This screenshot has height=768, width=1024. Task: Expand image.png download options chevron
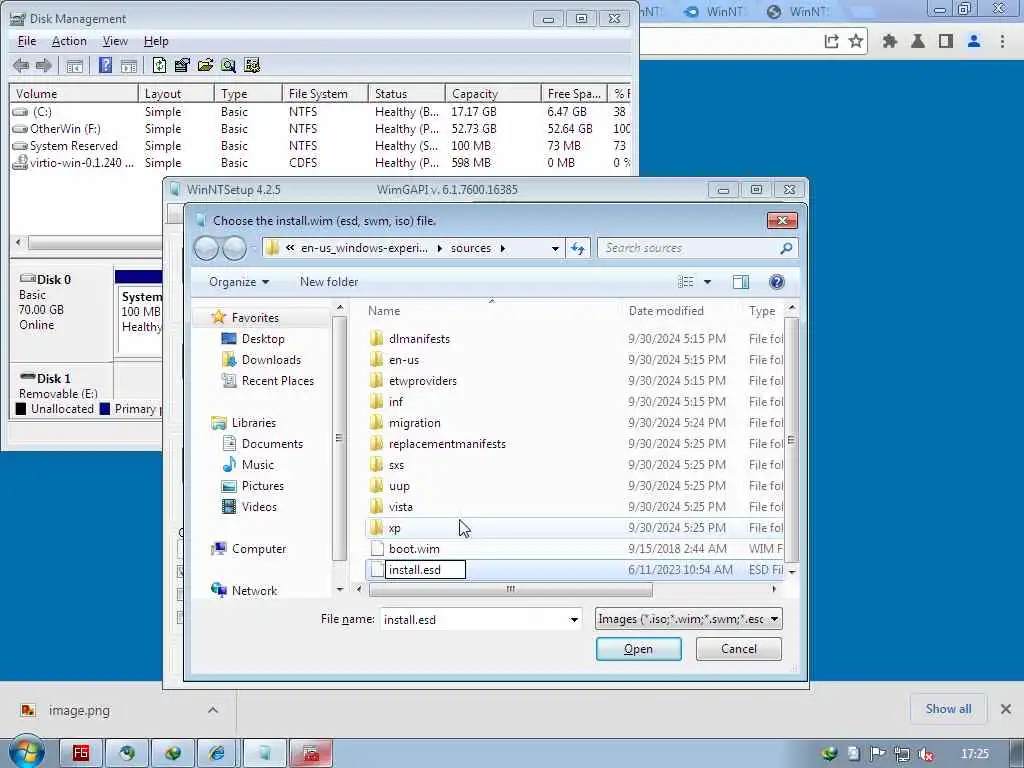213,710
